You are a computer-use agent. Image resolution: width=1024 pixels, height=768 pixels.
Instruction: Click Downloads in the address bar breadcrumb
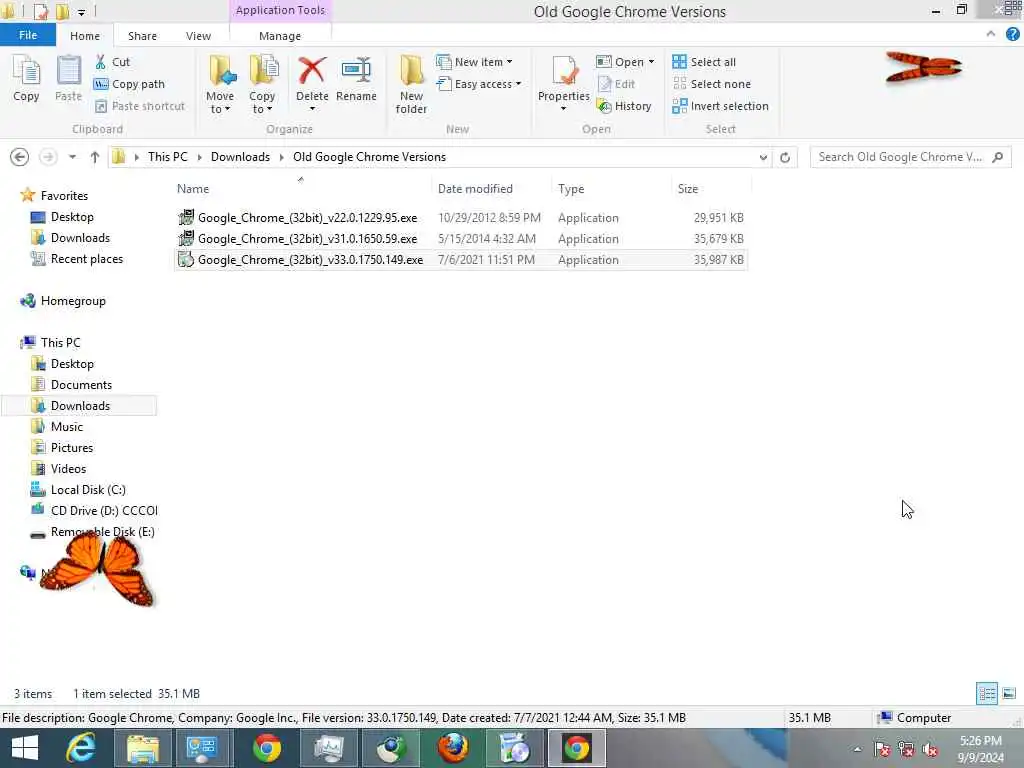click(x=240, y=157)
